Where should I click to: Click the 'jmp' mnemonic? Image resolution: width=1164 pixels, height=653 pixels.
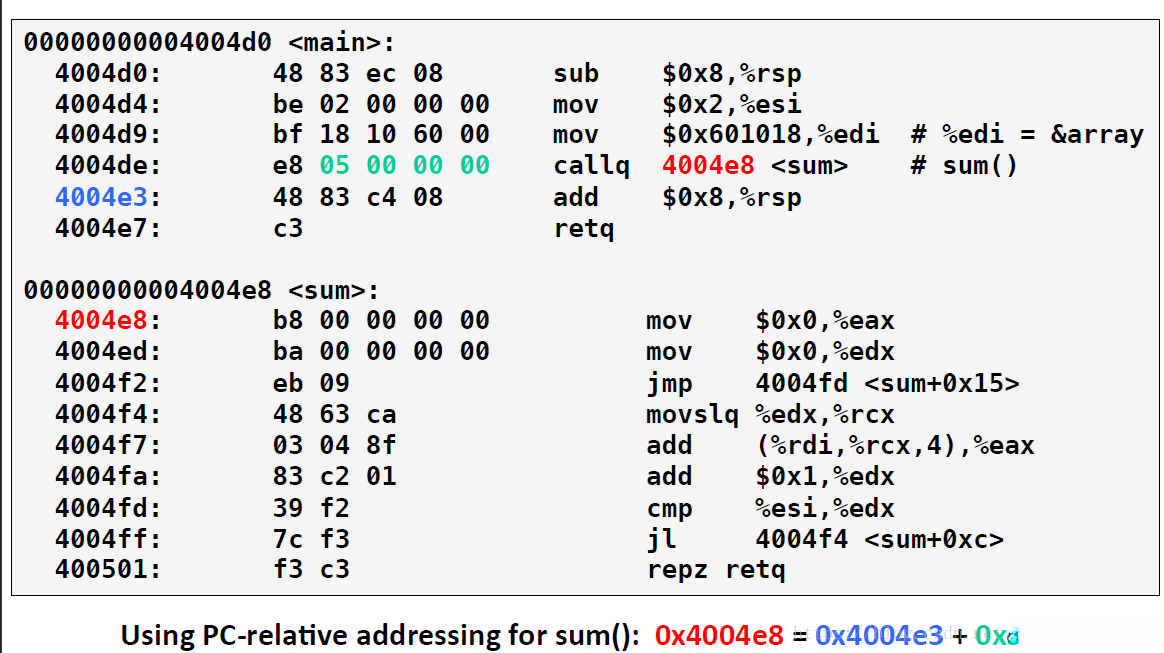pos(670,384)
